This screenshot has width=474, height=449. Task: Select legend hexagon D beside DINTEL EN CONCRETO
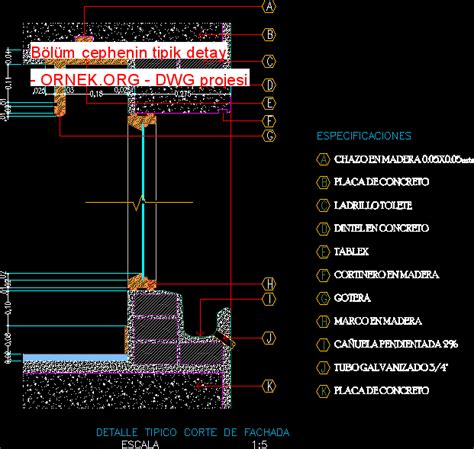(323, 229)
